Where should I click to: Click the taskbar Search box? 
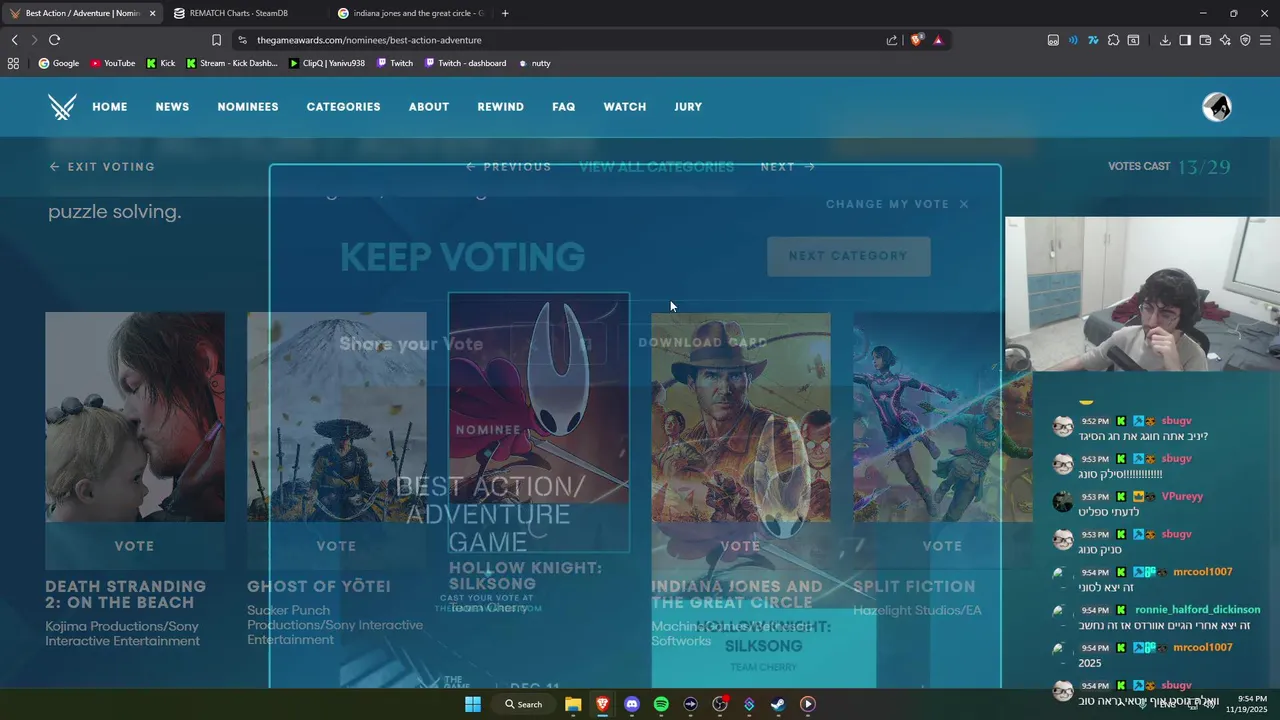point(524,704)
